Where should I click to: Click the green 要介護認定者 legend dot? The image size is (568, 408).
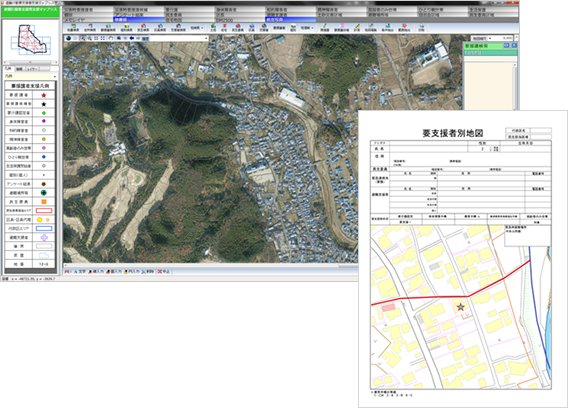point(44,113)
